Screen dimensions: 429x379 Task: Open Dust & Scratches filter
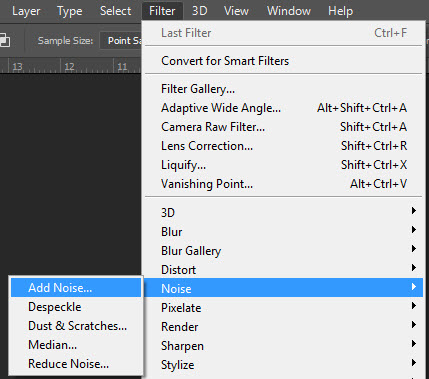[76, 326]
